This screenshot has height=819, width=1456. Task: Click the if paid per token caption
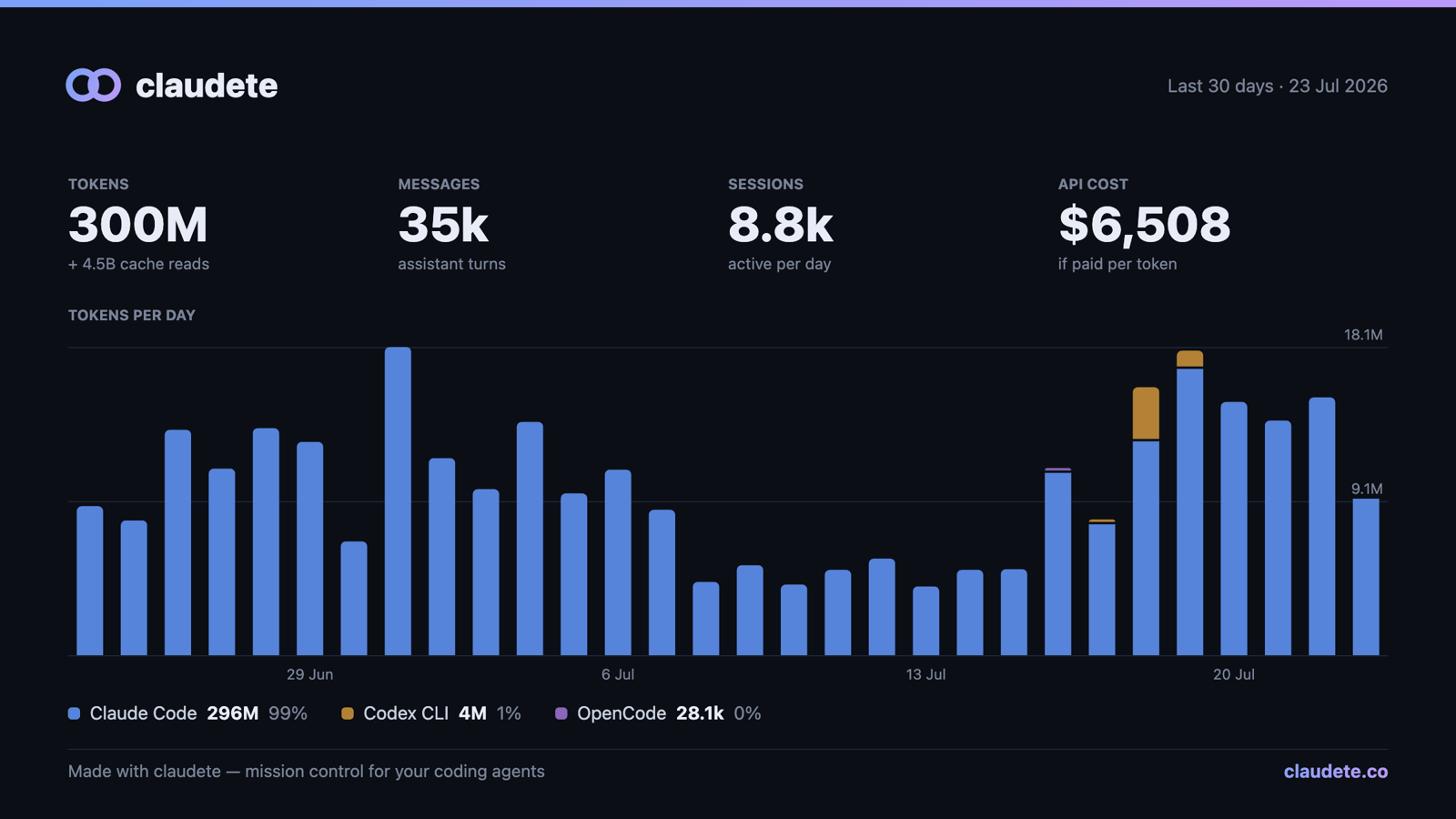tap(1117, 264)
